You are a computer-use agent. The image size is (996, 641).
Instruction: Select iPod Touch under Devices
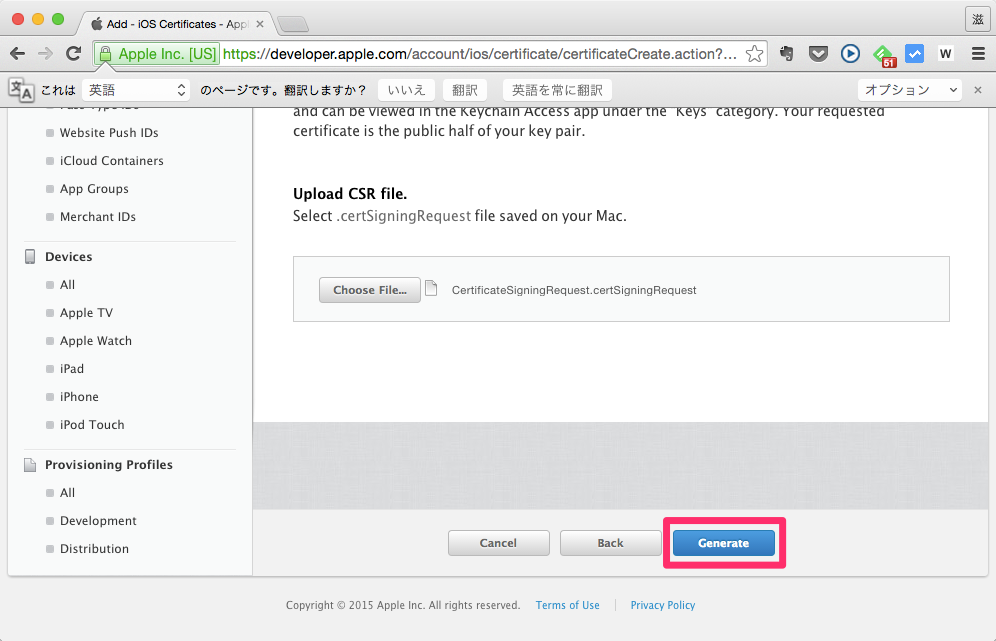click(x=92, y=424)
